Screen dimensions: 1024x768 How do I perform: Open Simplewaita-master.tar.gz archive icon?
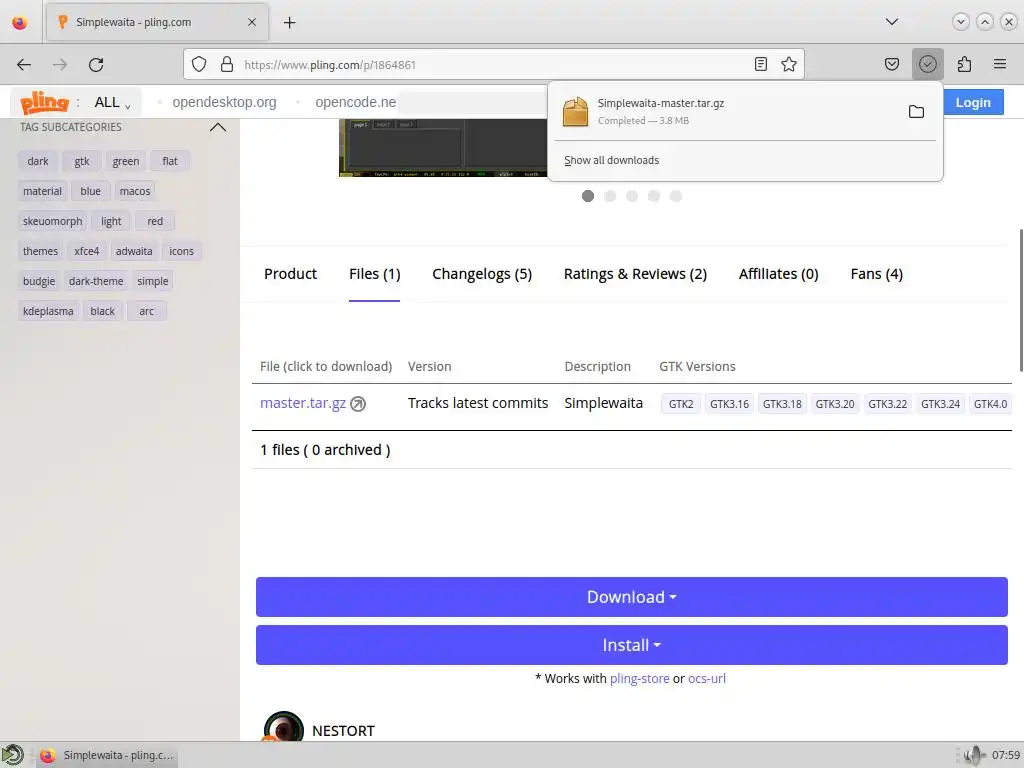coord(575,112)
